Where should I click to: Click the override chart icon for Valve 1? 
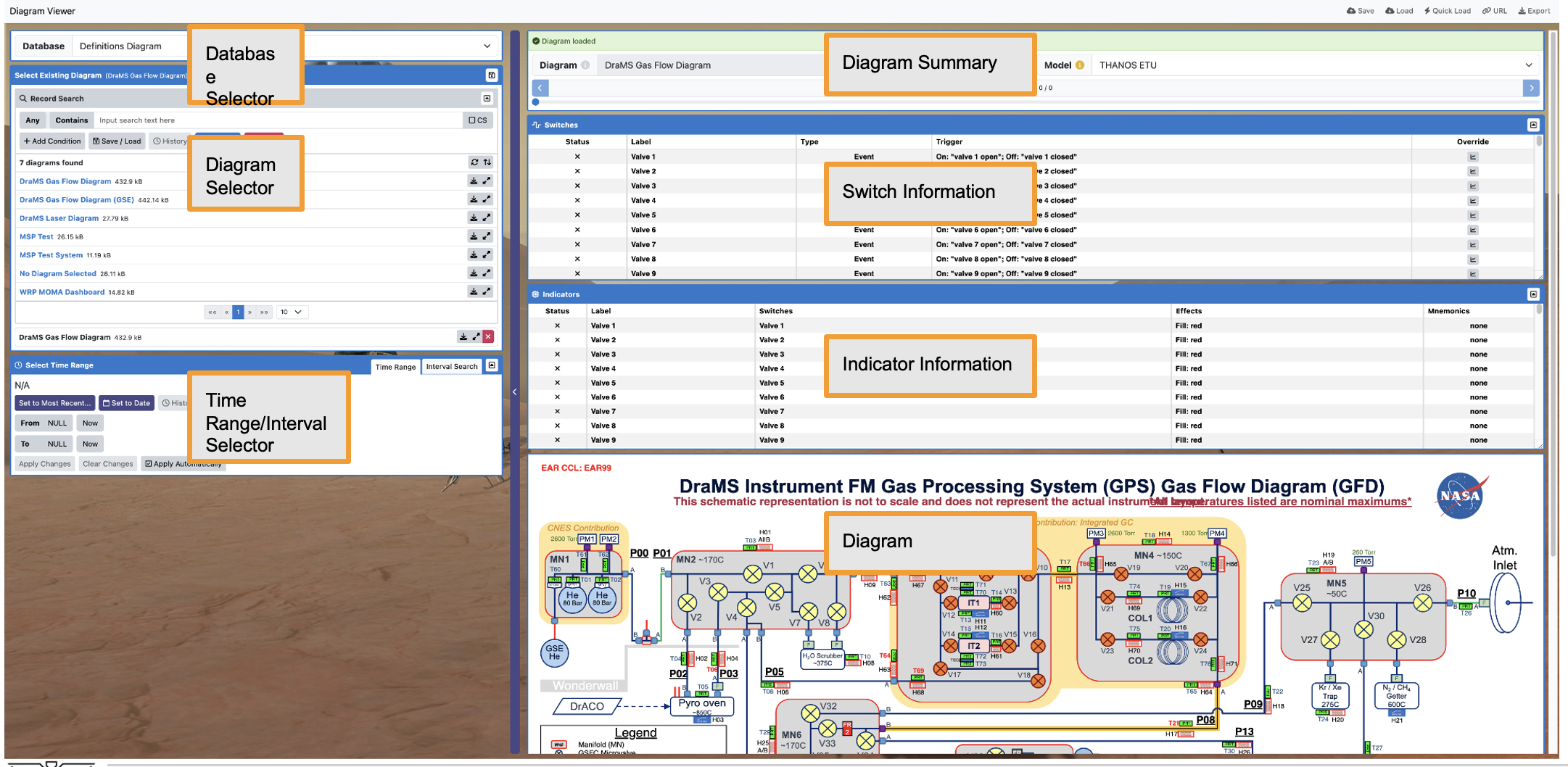1472,157
